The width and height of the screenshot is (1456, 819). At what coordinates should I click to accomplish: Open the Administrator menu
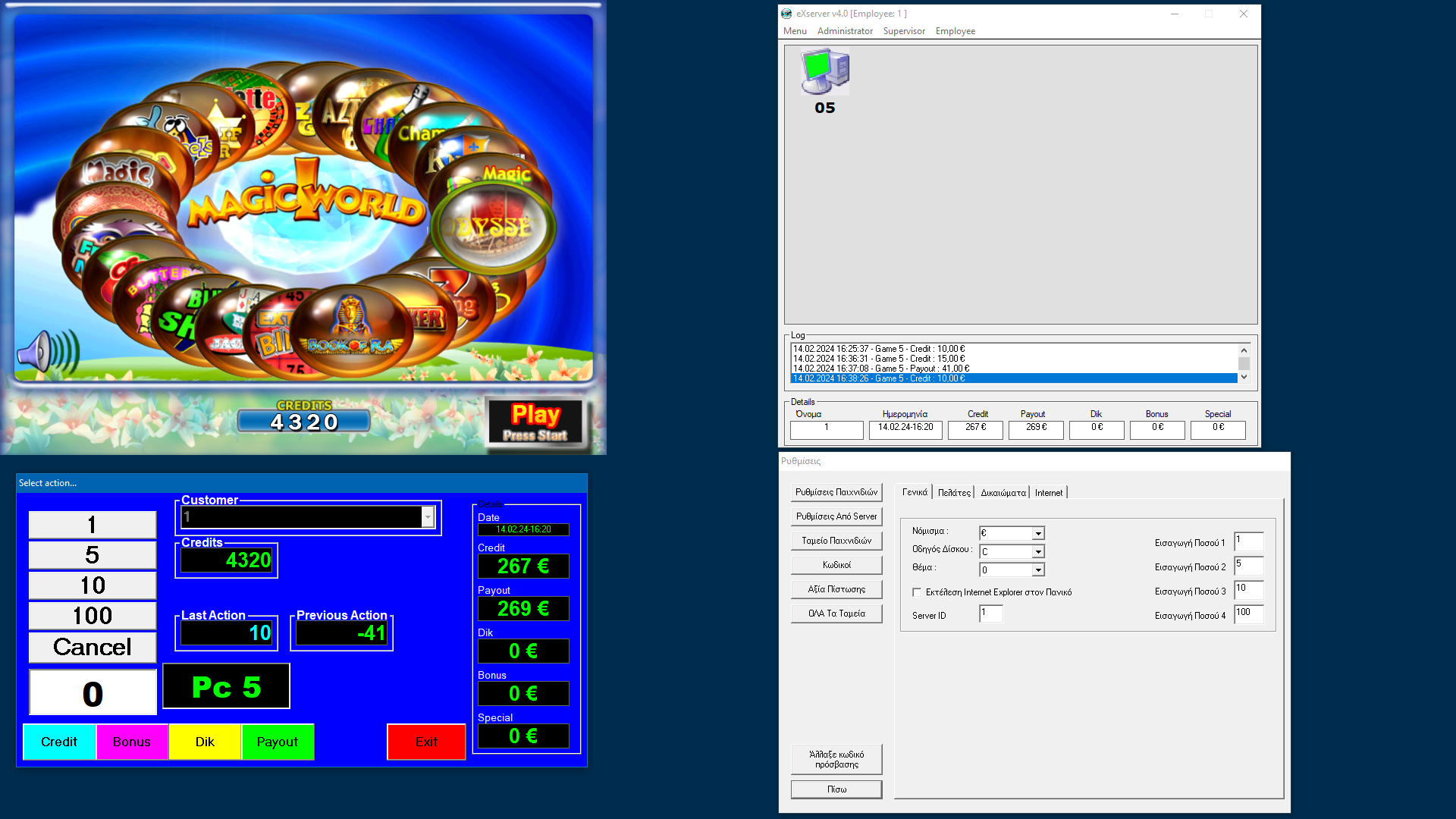(x=845, y=31)
